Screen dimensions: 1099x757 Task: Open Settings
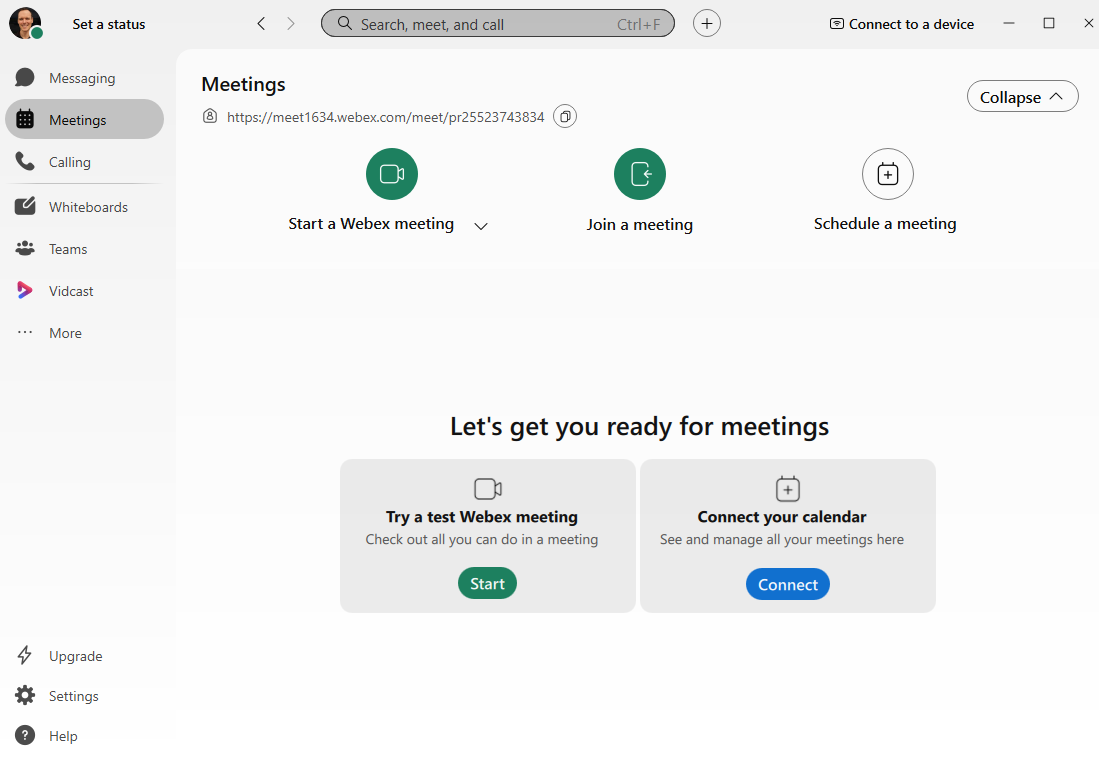[74, 696]
